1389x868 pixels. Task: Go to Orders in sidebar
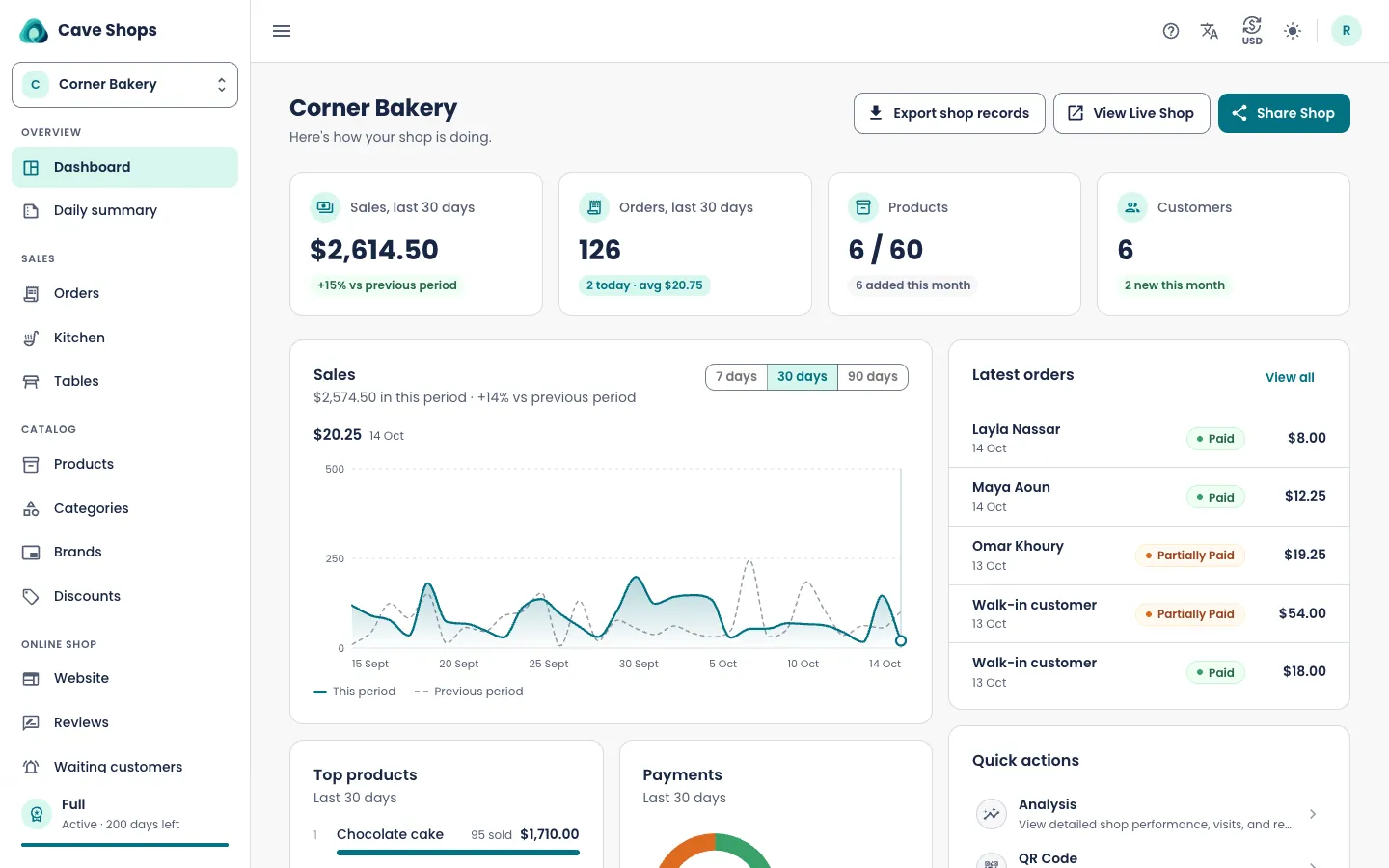pos(125,293)
